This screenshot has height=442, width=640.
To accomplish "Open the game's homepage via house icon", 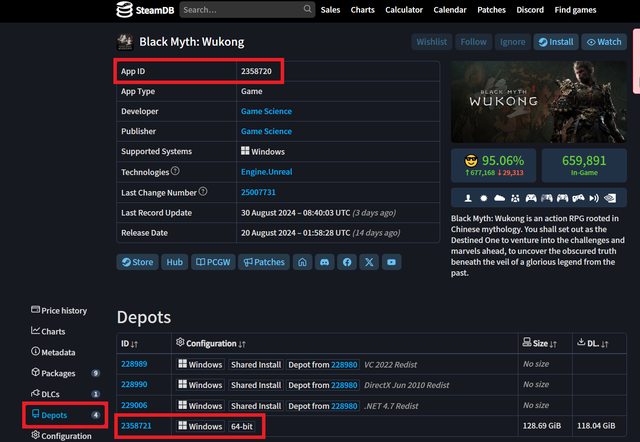I will point(303,262).
